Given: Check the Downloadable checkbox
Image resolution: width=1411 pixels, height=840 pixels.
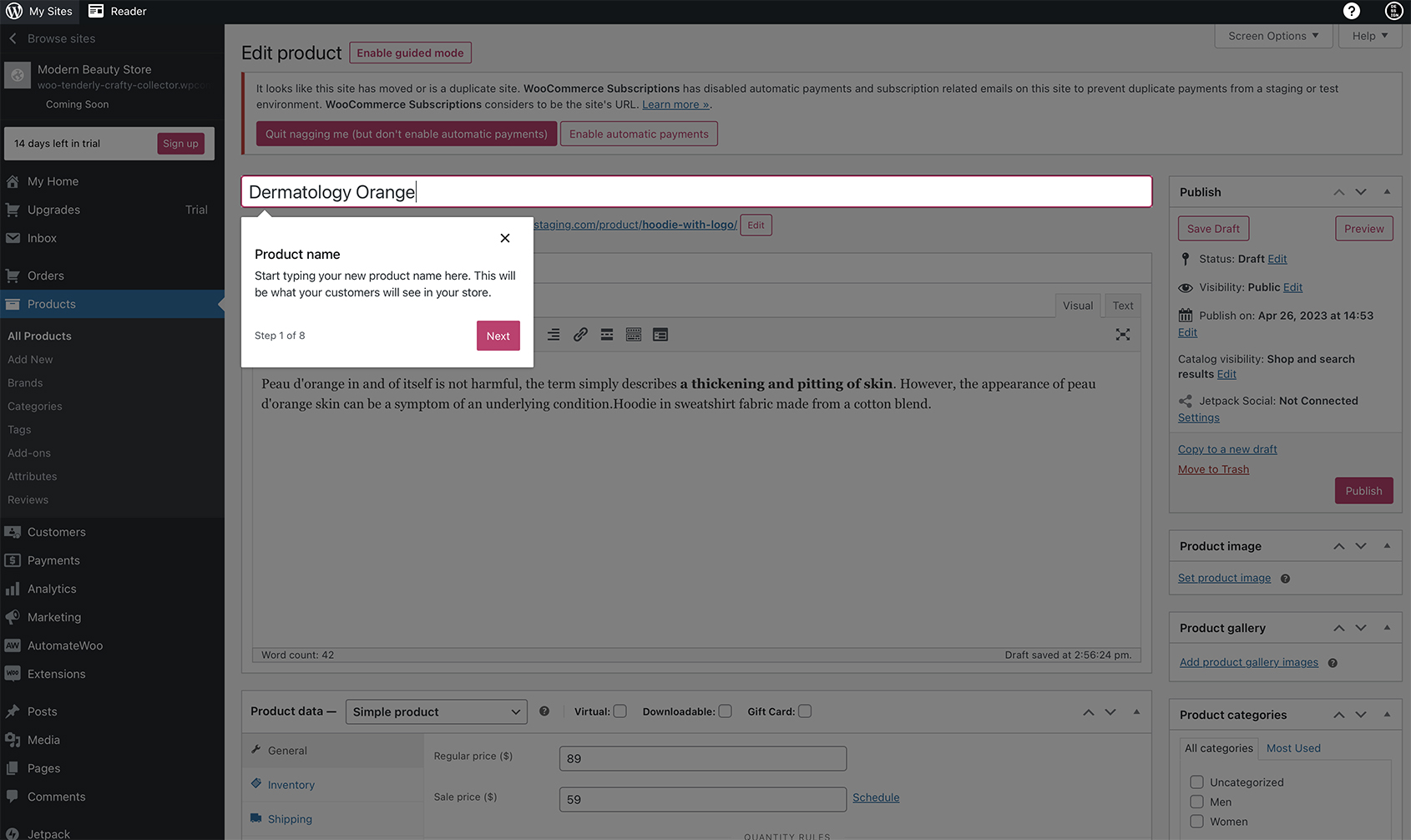Looking at the screenshot, I should pos(725,711).
